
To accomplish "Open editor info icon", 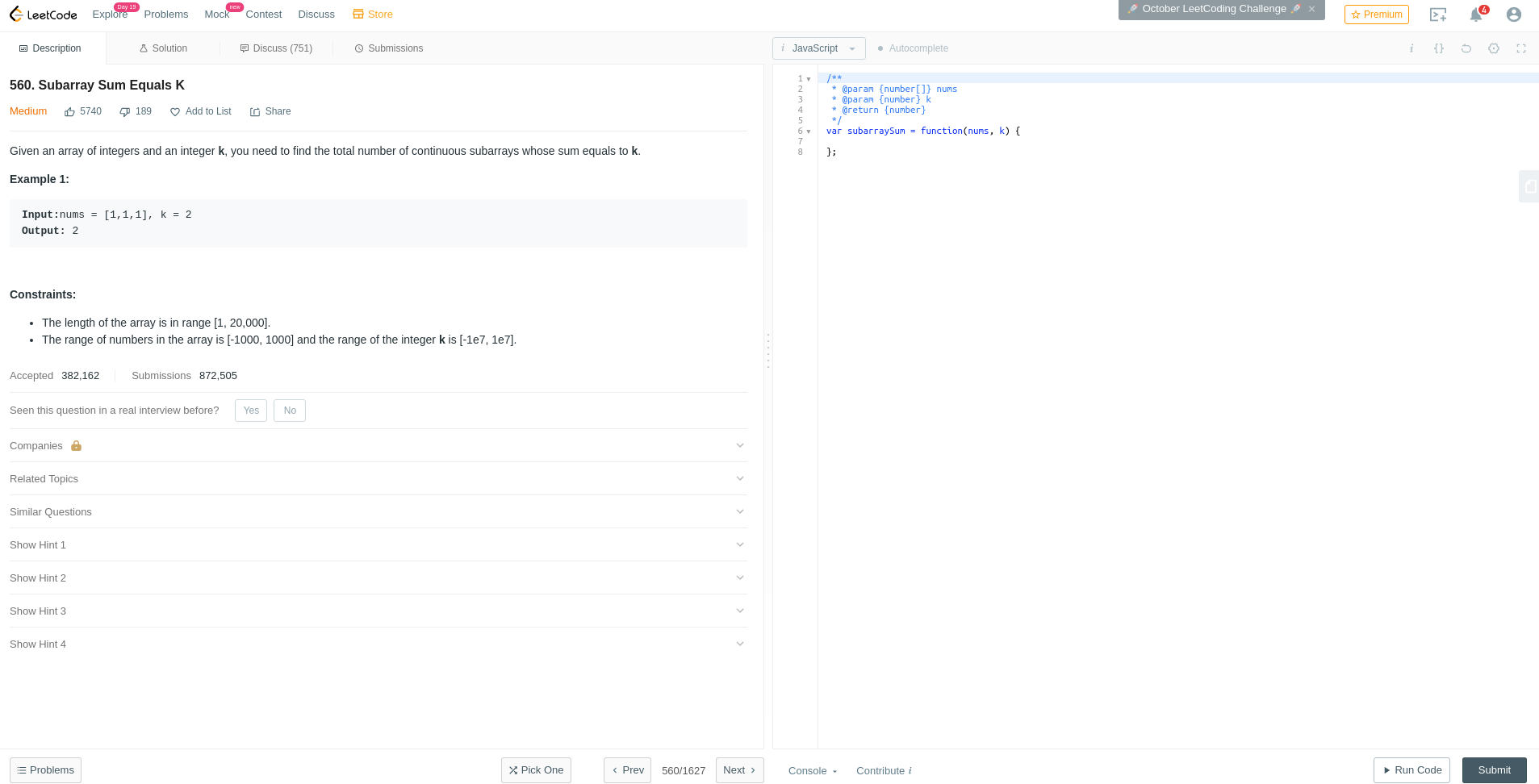I will 1411,48.
